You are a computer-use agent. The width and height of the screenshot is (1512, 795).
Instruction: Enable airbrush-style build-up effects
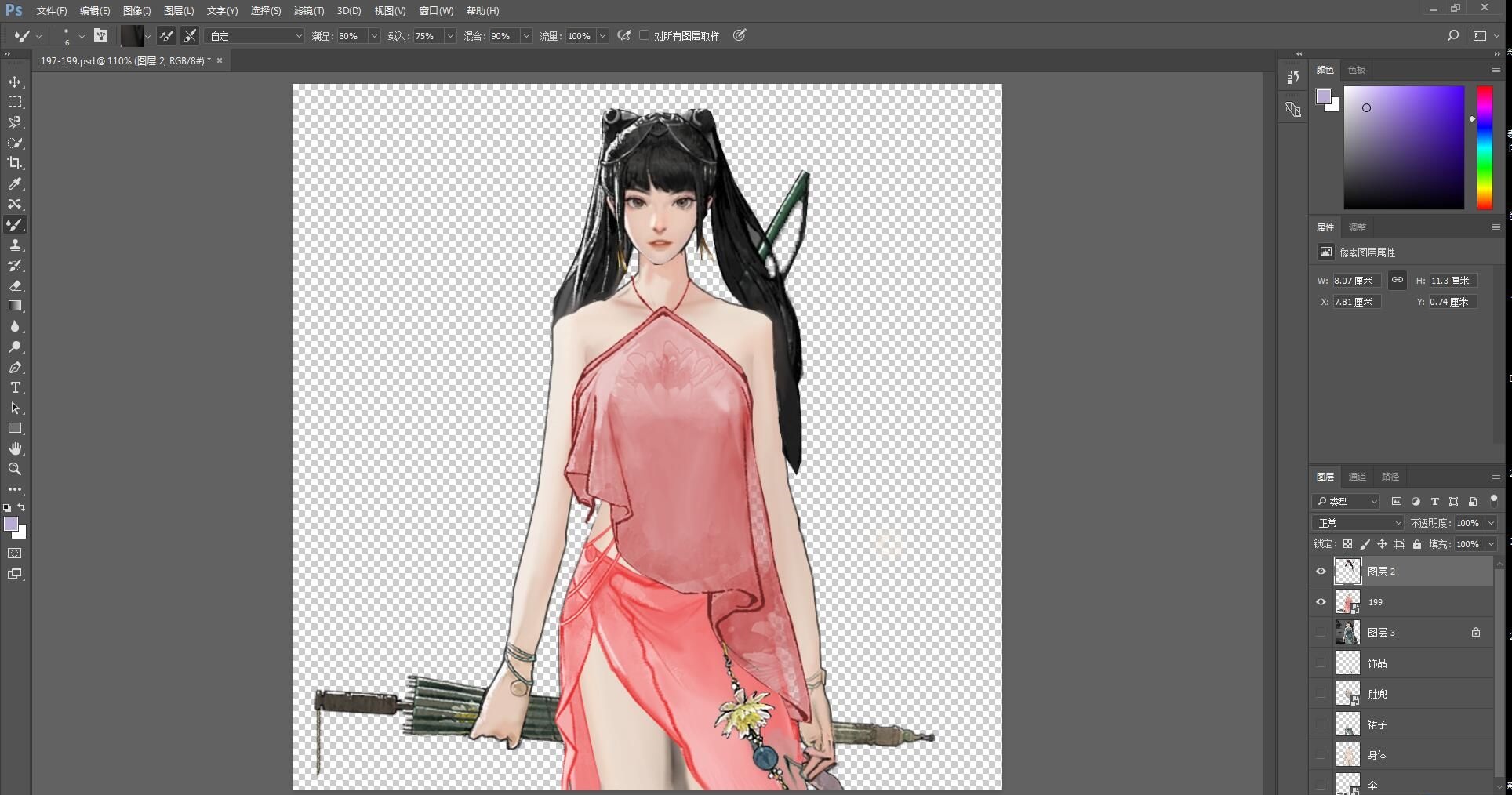pos(624,35)
